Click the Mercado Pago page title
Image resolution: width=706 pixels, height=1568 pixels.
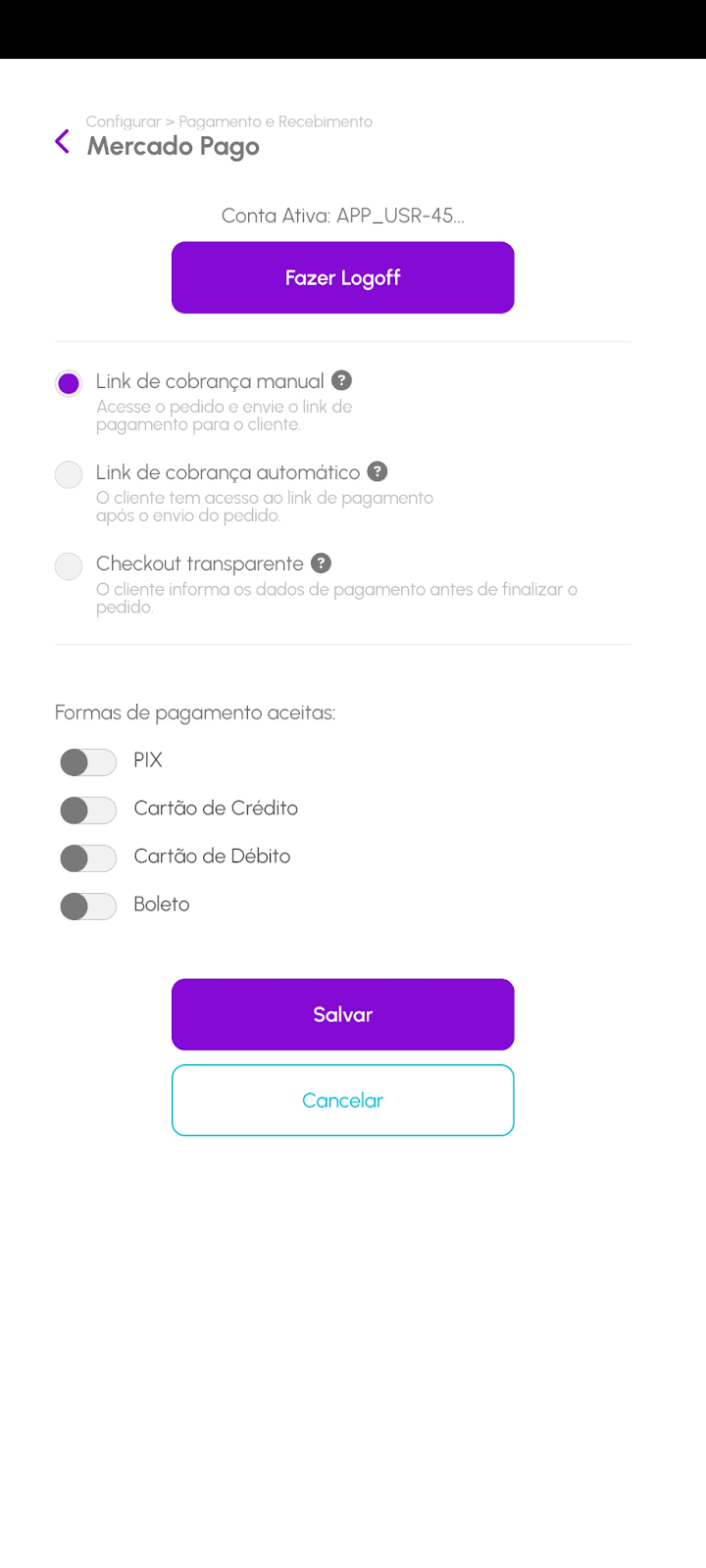click(174, 147)
